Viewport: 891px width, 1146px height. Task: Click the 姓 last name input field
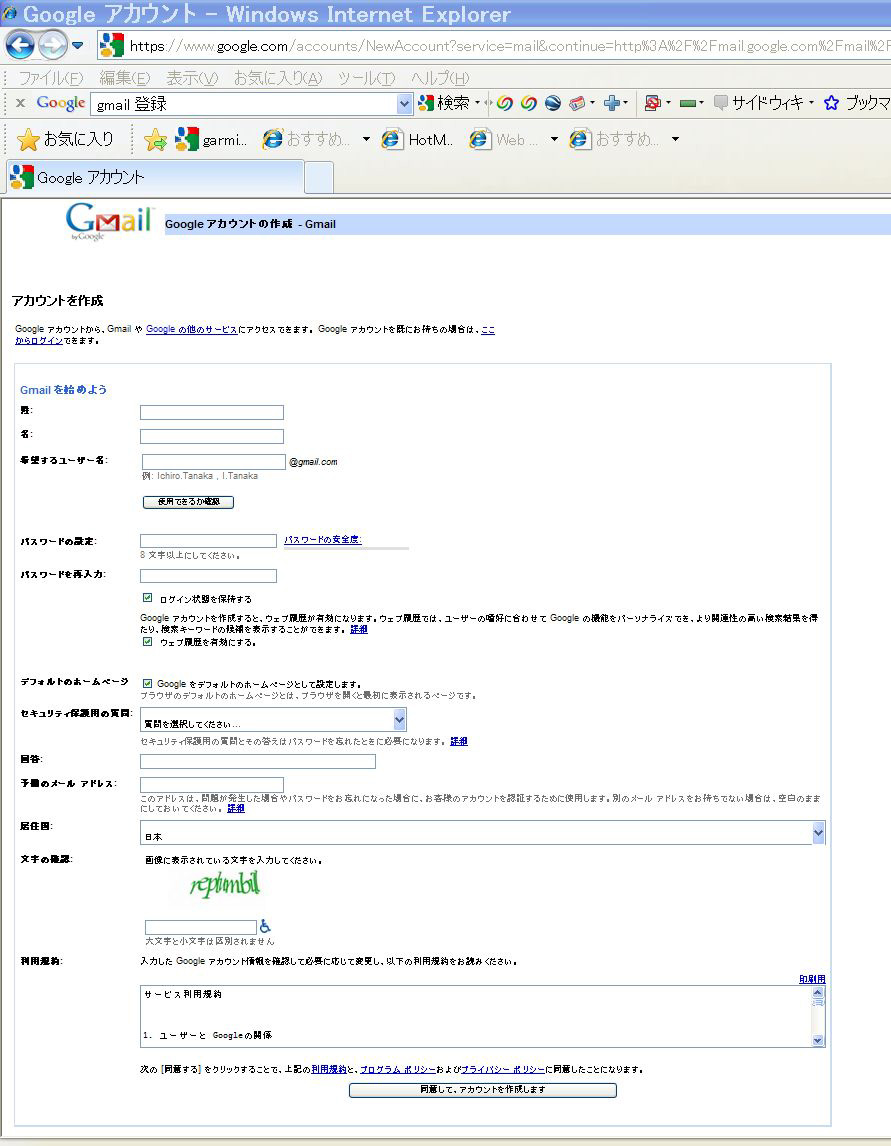212,412
